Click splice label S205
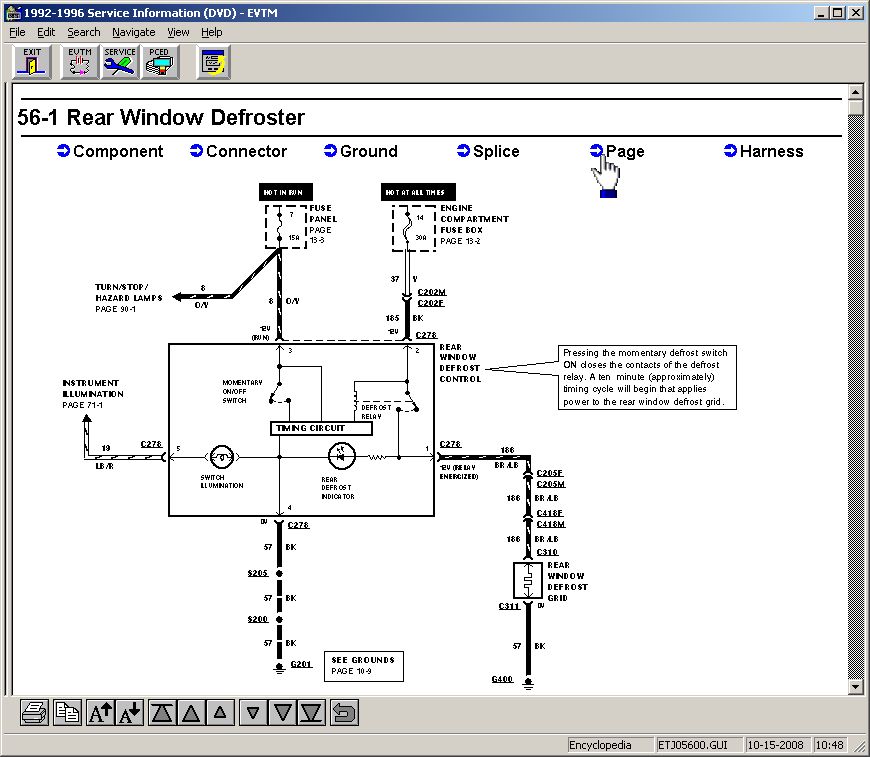 click(x=257, y=573)
